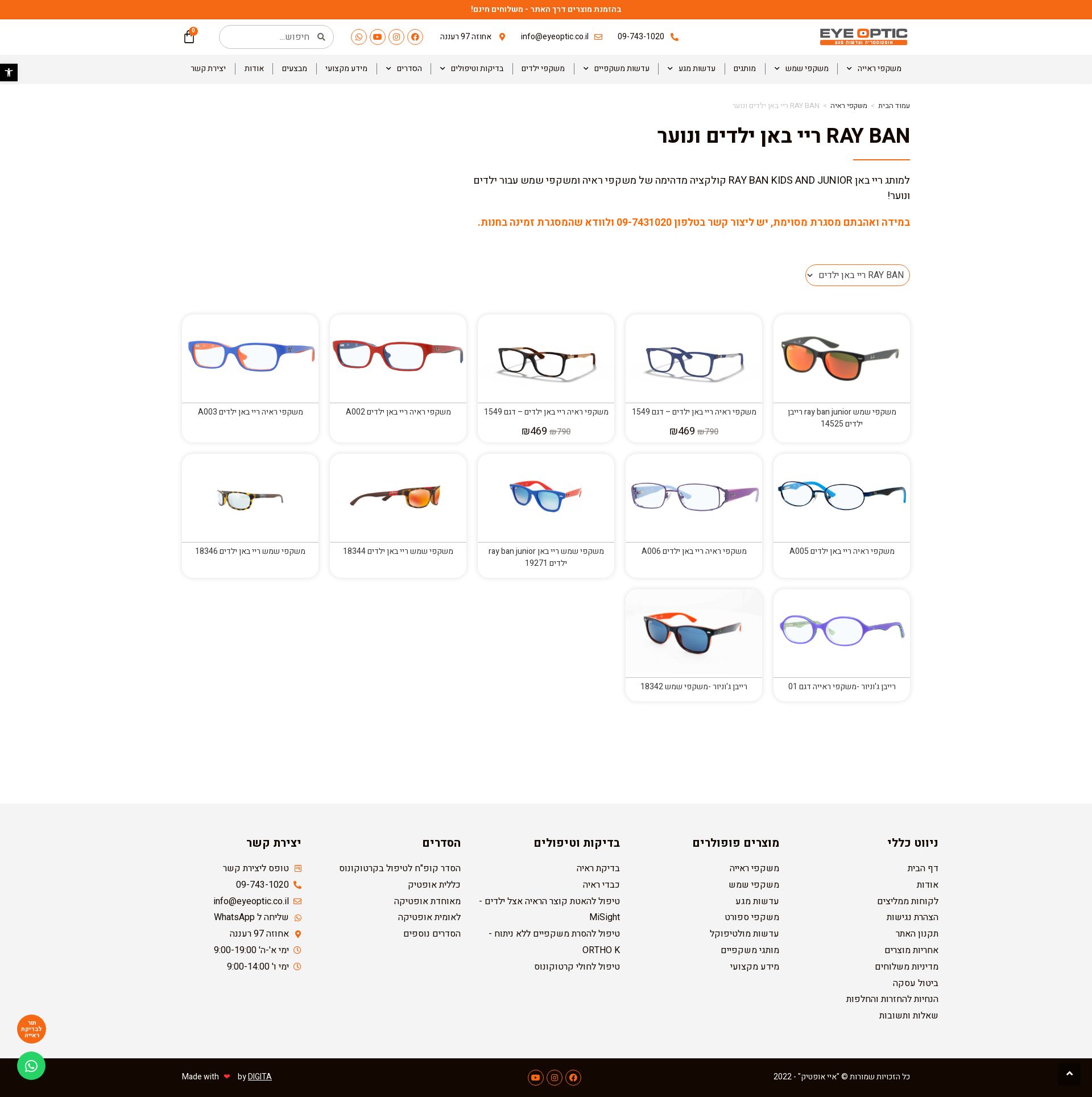Open מבצעים in the navigation bar
Viewport: 1092px width, 1097px height.
coord(295,69)
